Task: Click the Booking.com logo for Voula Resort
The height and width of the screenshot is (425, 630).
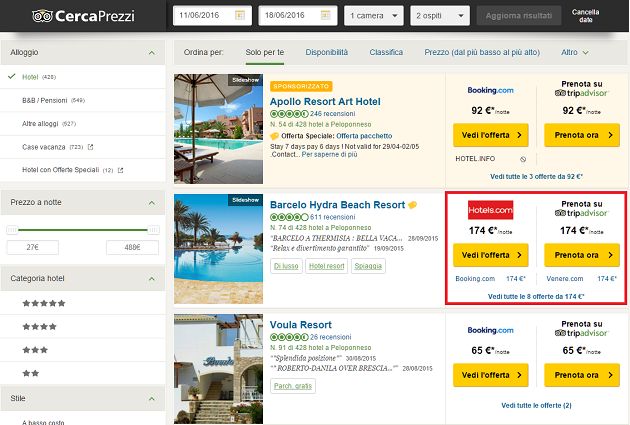Action: point(490,330)
